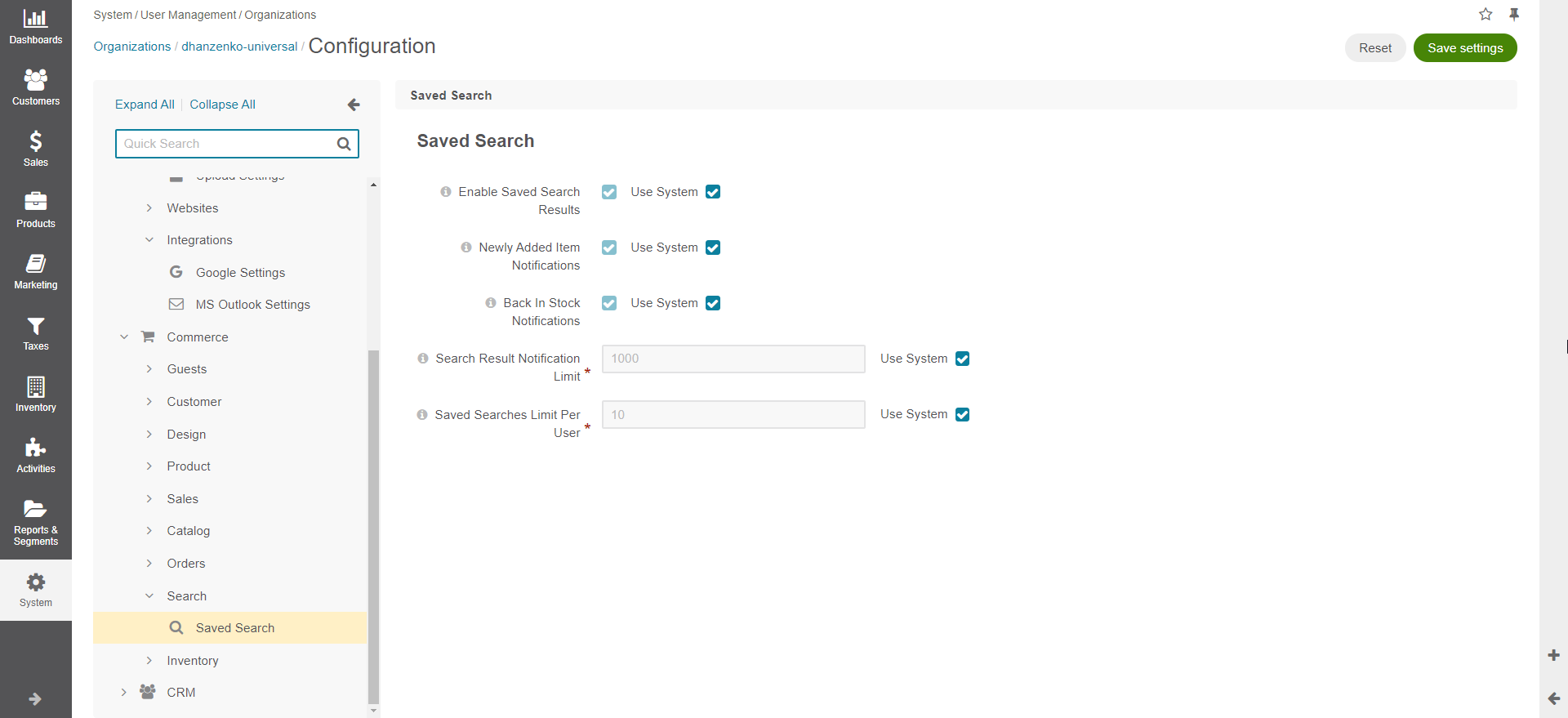Click the favorite star icon

[1486, 14]
